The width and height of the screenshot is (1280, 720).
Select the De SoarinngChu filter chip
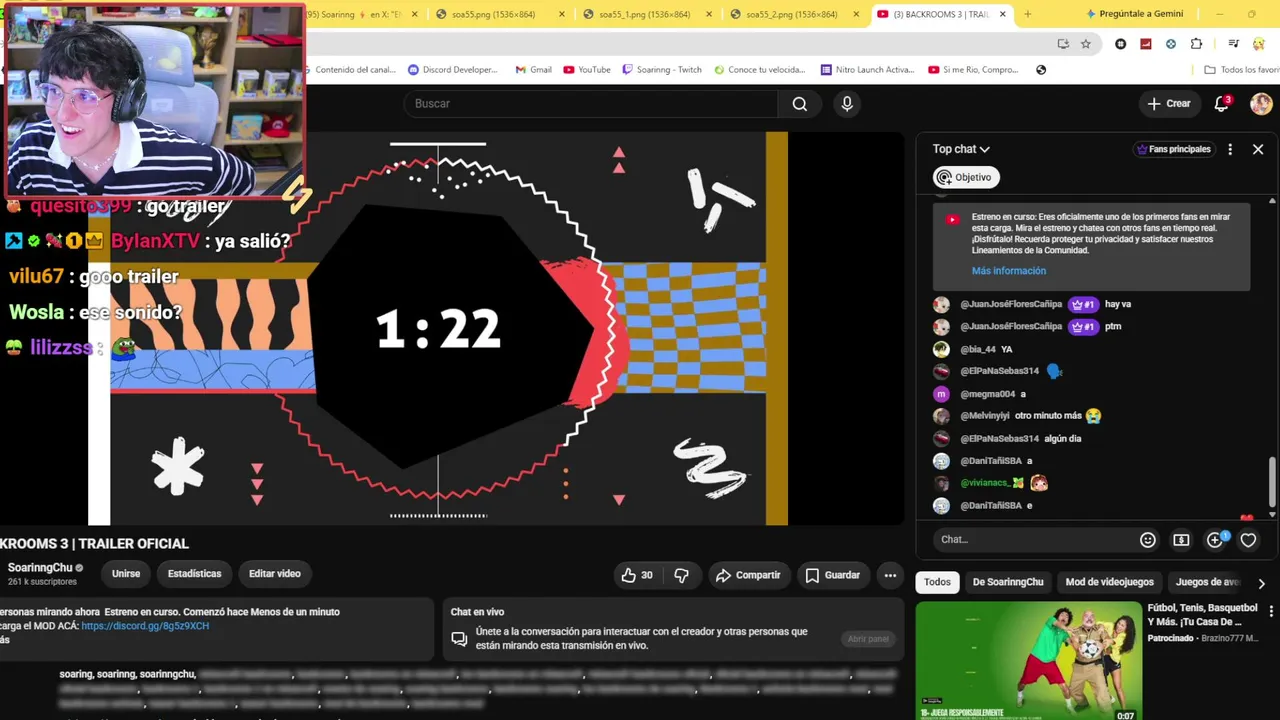1008,582
